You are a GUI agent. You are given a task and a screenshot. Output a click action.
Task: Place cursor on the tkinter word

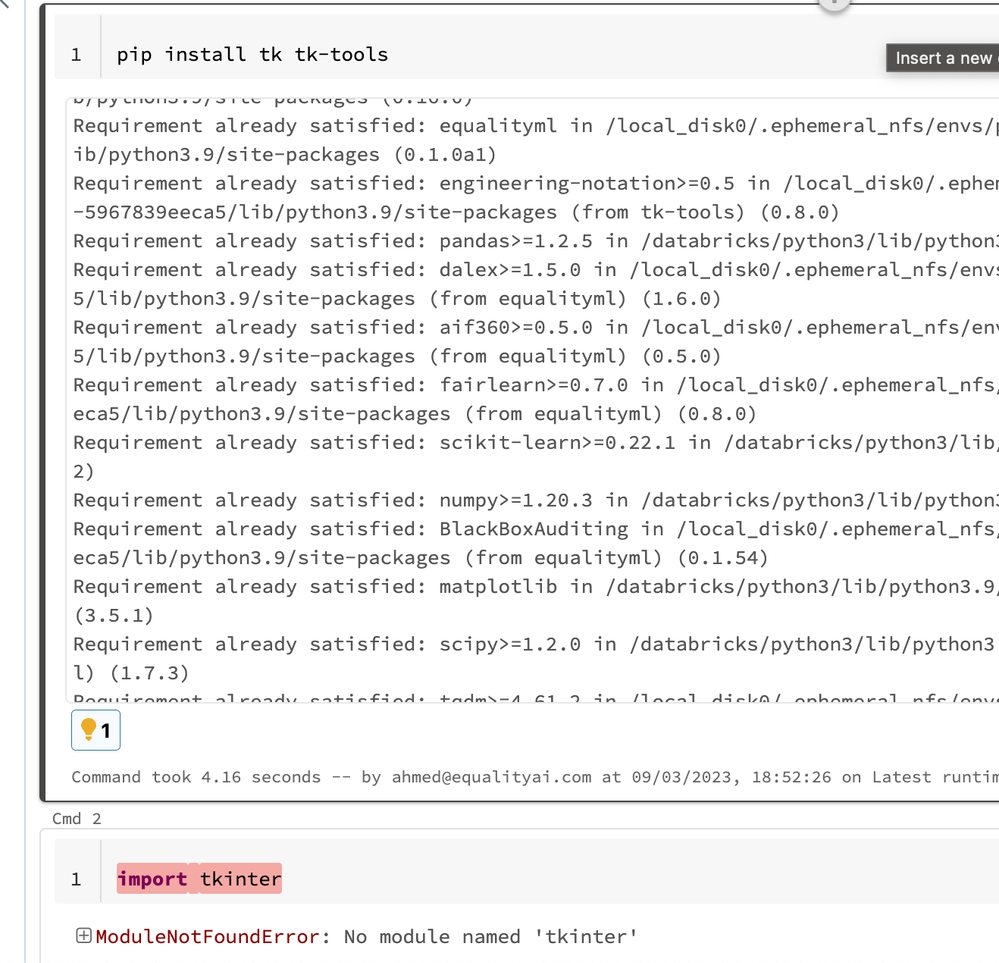pos(240,879)
